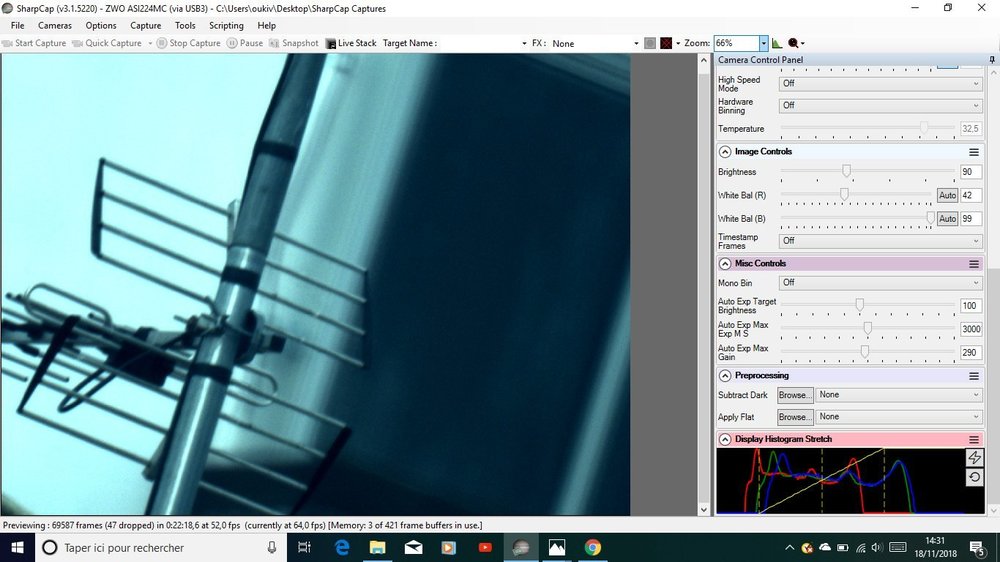Activate the Live Stack tool
Screen dimensions: 1000x562
point(351,43)
